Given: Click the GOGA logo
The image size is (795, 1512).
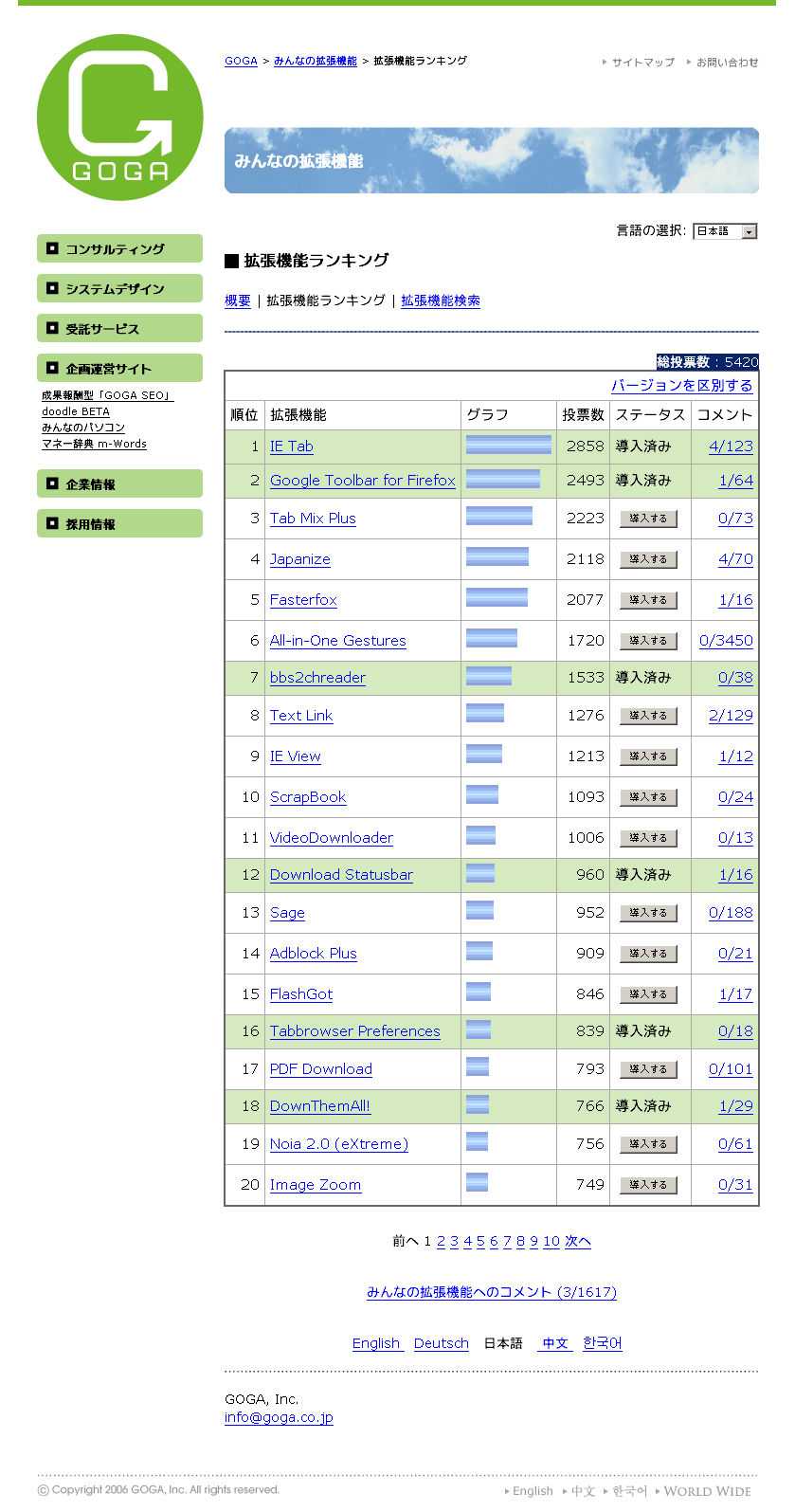Looking at the screenshot, I should click(x=120, y=118).
